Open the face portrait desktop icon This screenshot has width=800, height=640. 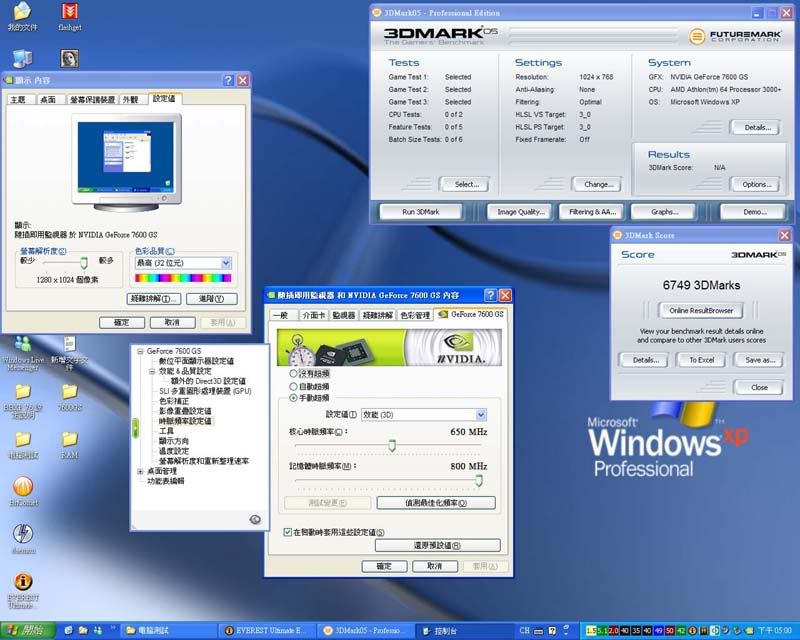70,59
